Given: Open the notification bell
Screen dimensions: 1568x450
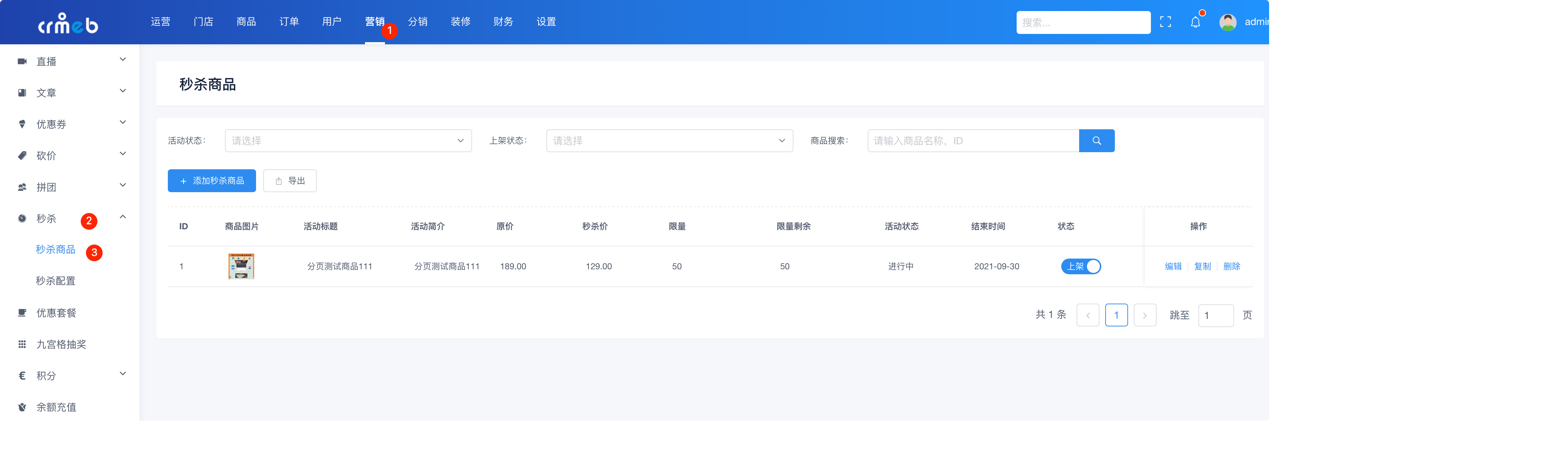Looking at the screenshot, I should point(1195,22).
